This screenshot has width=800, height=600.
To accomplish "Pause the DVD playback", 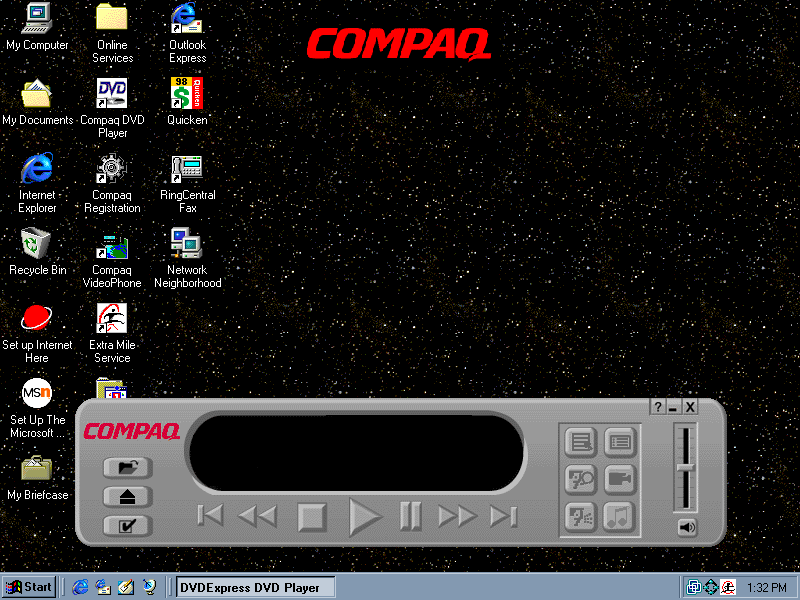I will [x=410, y=516].
